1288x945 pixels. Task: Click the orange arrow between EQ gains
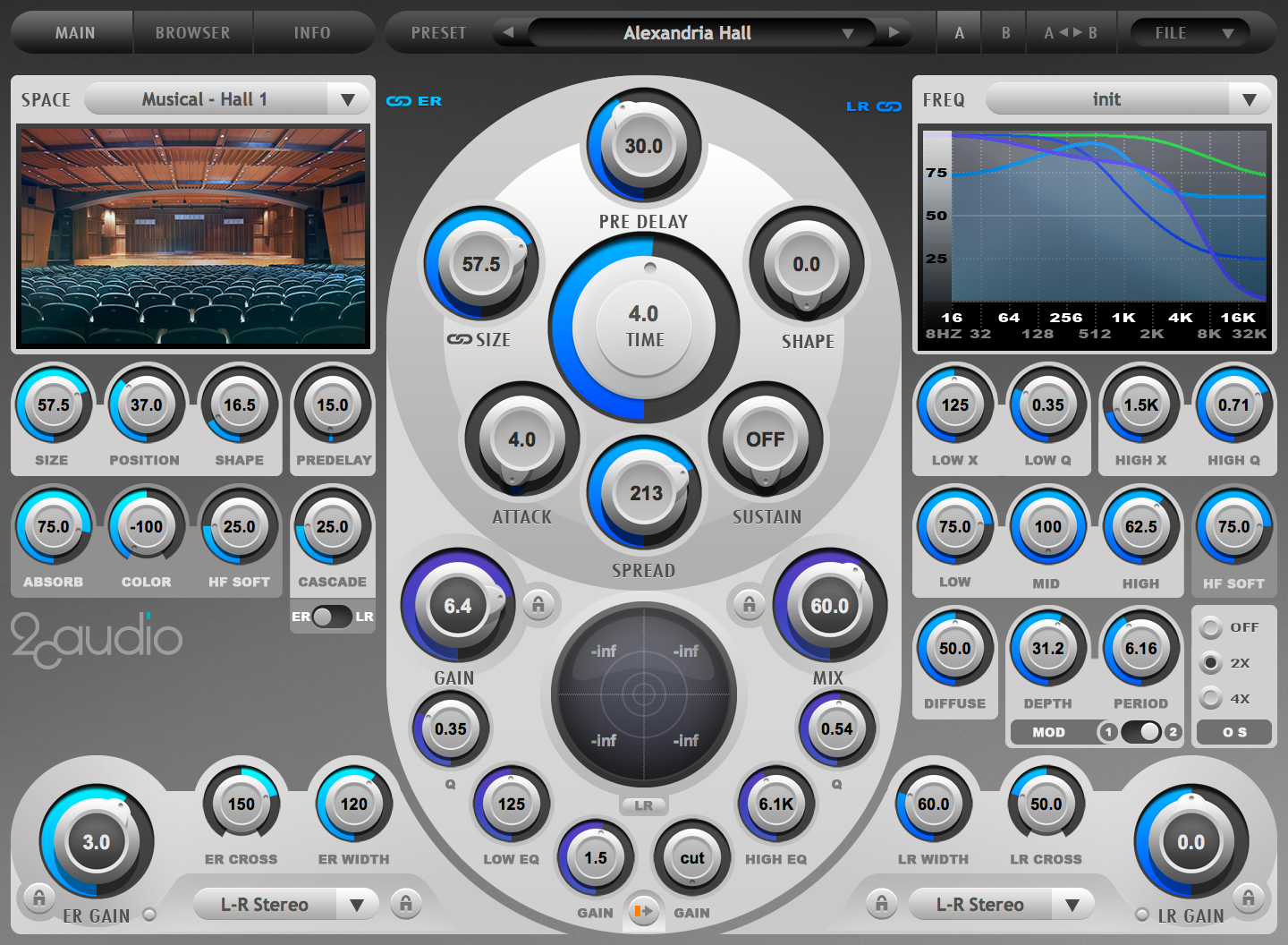[643, 911]
